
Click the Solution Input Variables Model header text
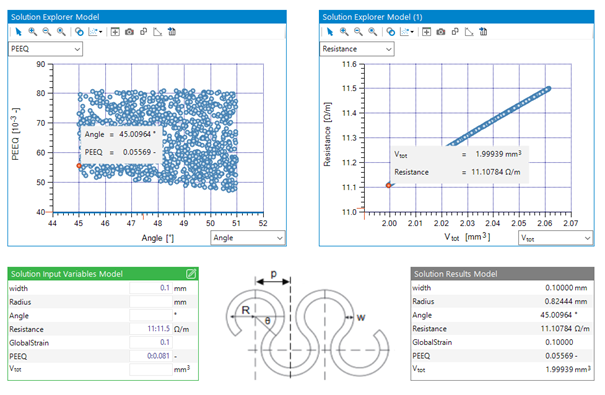pyautogui.click(x=67, y=274)
